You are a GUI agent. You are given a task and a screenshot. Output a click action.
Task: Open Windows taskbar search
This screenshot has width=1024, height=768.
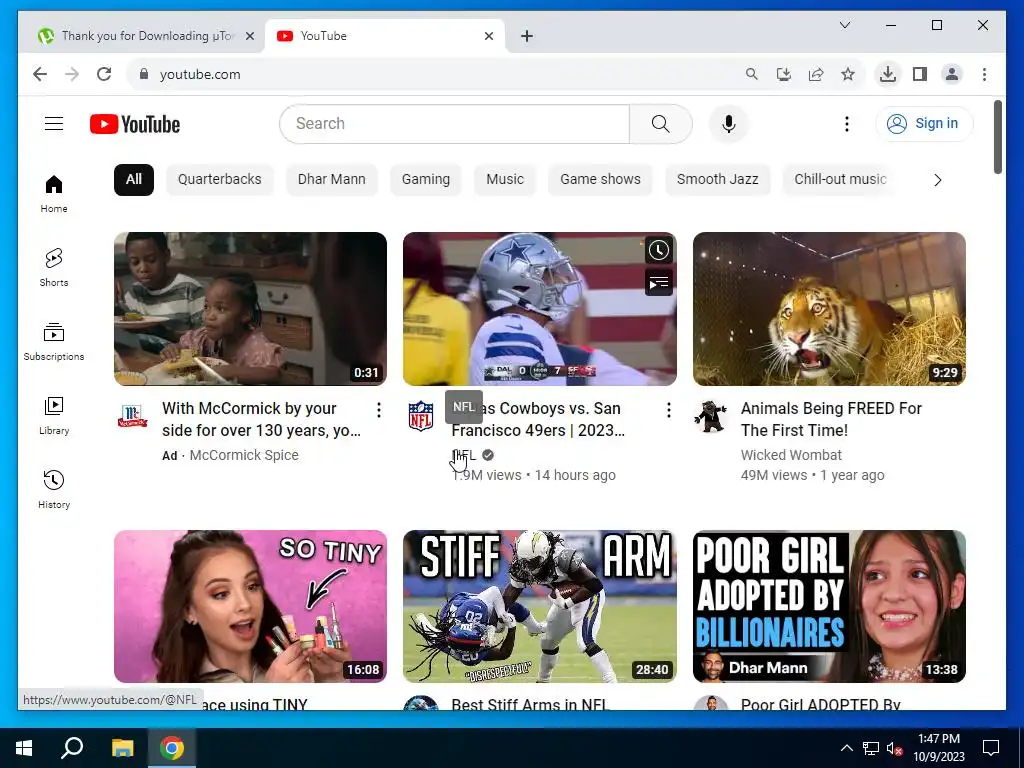tap(72, 748)
